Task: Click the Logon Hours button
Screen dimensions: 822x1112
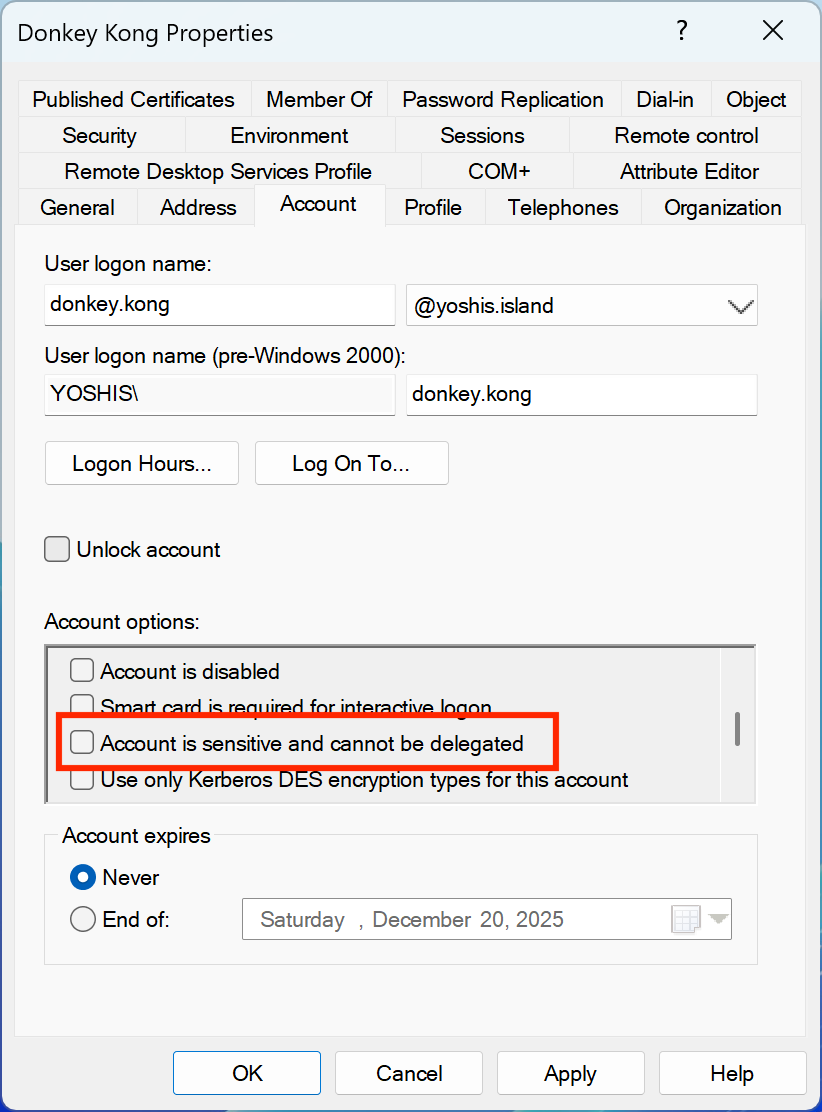Action: [x=142, y=464]
